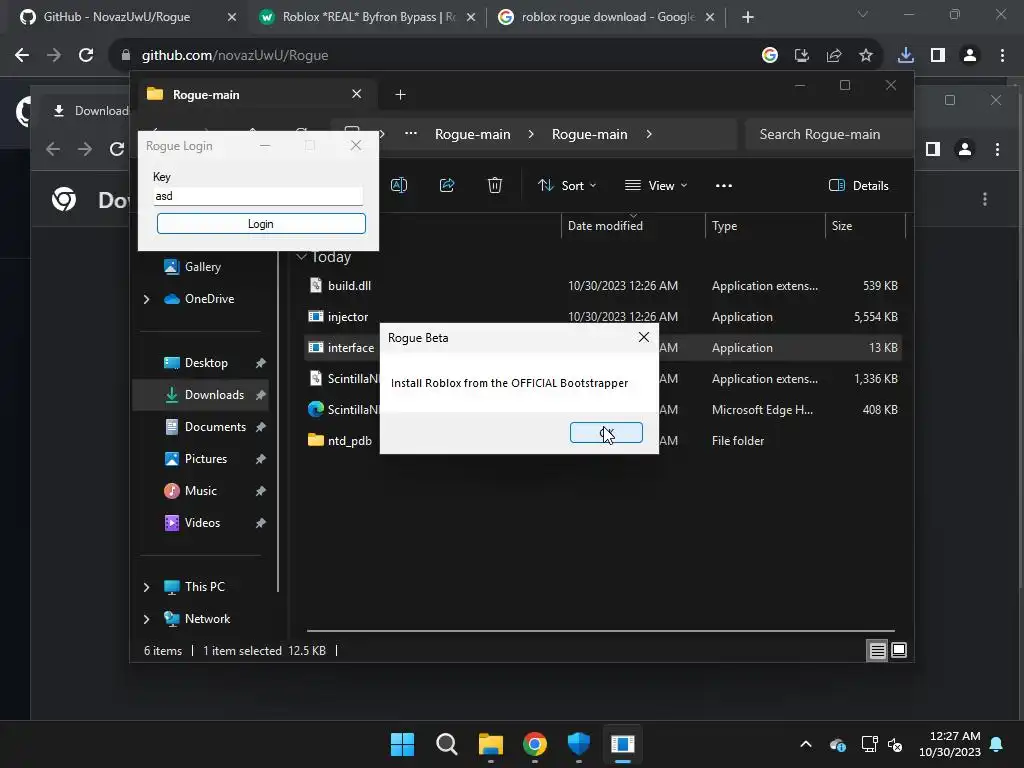
Task: Open Gallery in the navigation pane
Action: pos(202,266)
